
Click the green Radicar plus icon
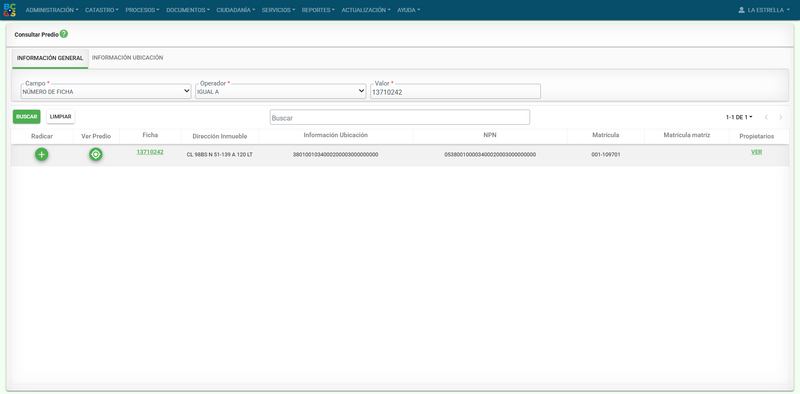(42, 154)
